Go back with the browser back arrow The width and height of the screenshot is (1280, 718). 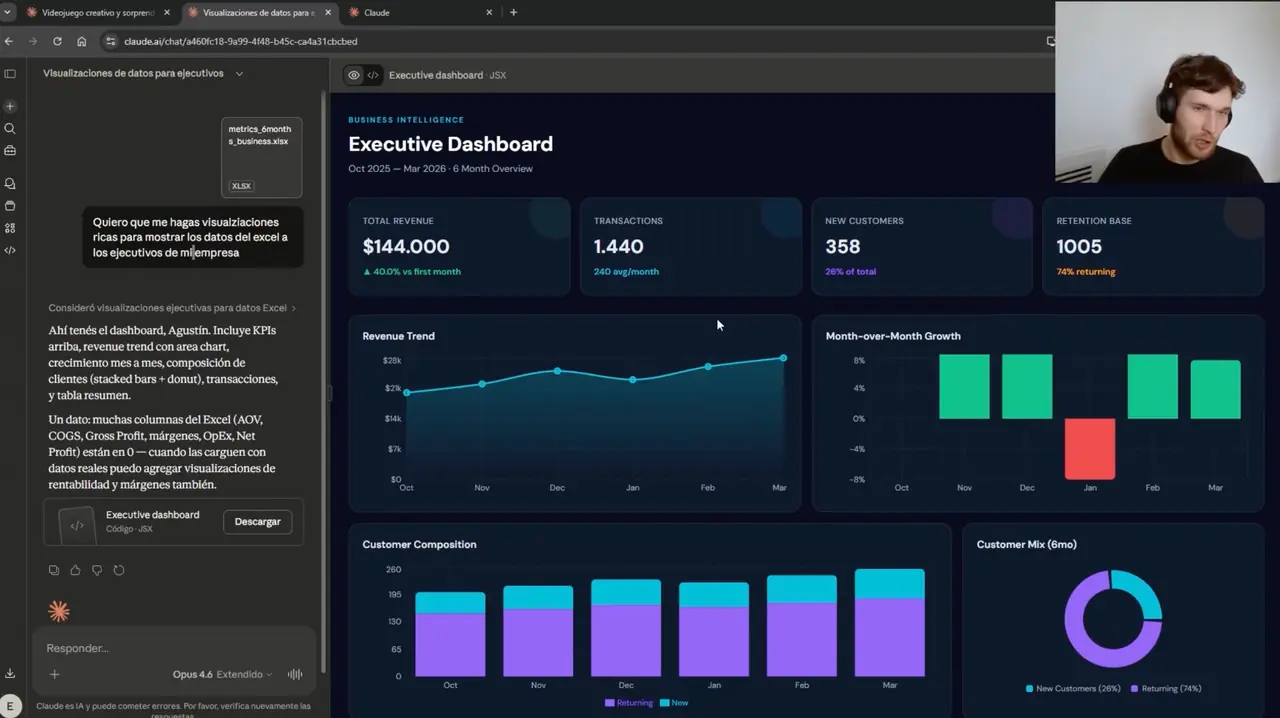pyautogui.click(x=9, y=41)
